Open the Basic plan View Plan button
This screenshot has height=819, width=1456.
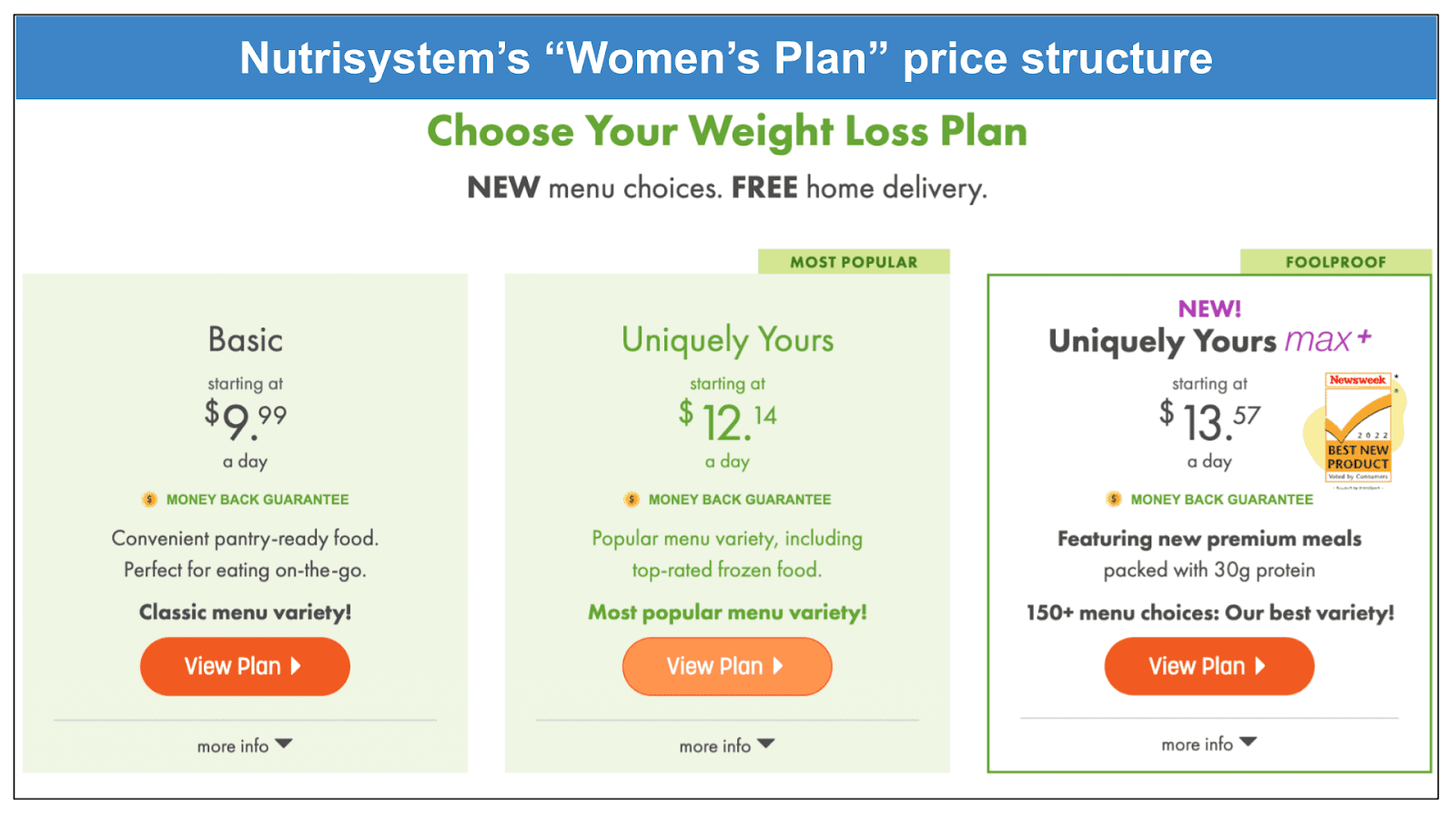(245, 666)
